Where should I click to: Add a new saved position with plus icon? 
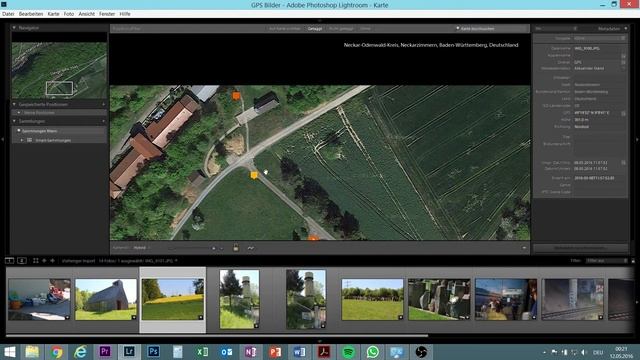click(103, 104)
